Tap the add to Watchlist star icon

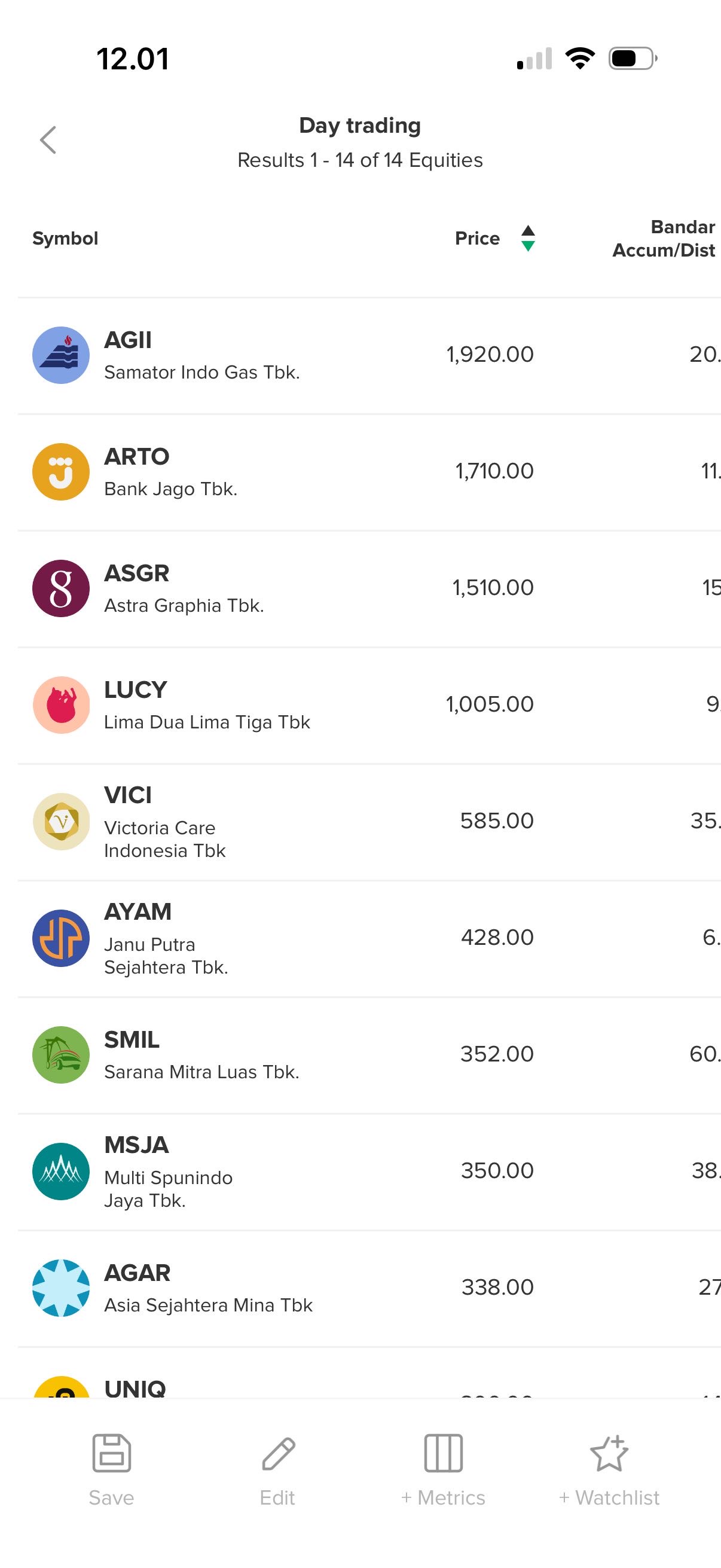(x=609, y=1454)
